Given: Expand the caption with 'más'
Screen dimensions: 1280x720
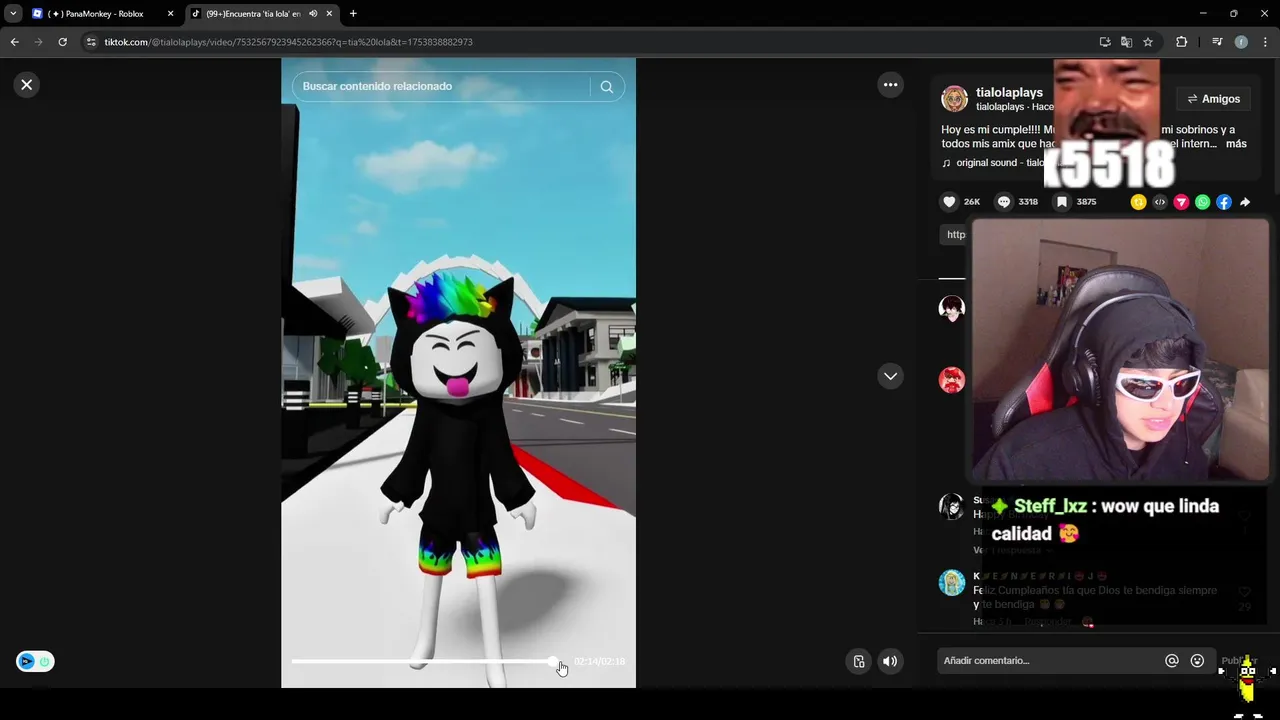Looking at the screenshot, I should click(x=1236, y=144).
